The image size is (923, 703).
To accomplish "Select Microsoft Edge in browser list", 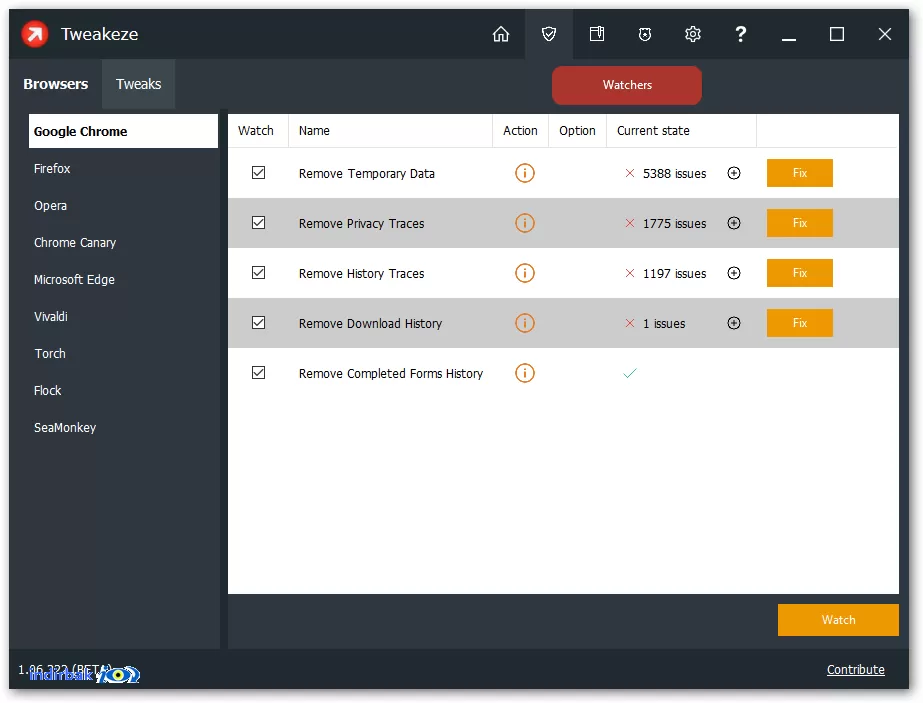I will [x=123, y=280].
